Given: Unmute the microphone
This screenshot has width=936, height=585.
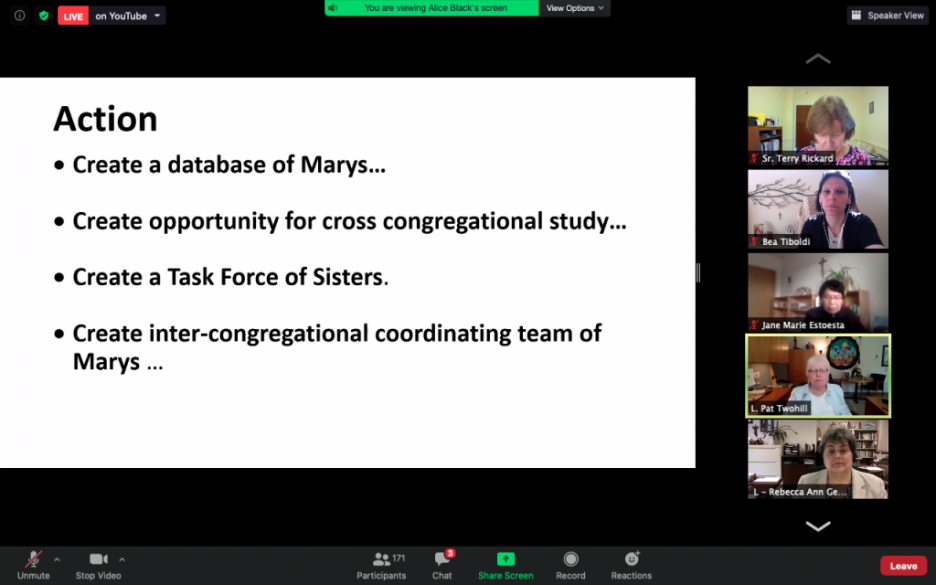Looking at the screenshot, I should tap(33, 564).
